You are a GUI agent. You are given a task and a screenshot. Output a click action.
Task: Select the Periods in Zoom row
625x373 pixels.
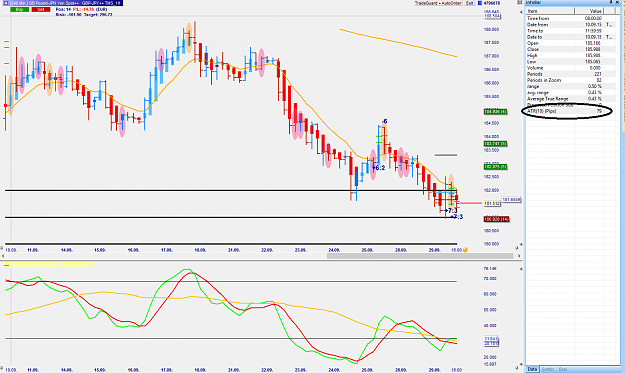pyautogui.click(x=570, y=80)
